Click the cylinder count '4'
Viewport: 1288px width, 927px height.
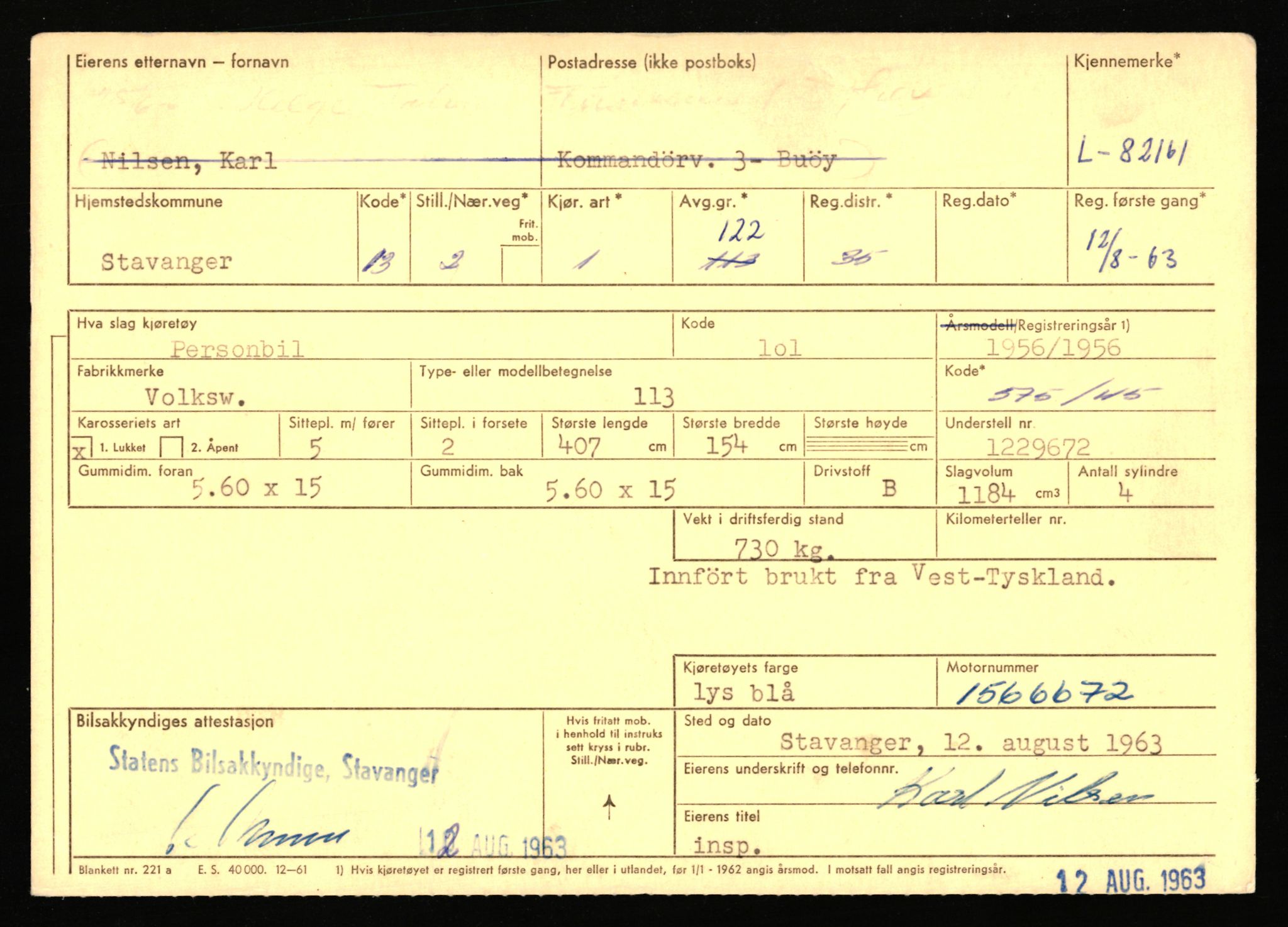[x=1125, y=492]
